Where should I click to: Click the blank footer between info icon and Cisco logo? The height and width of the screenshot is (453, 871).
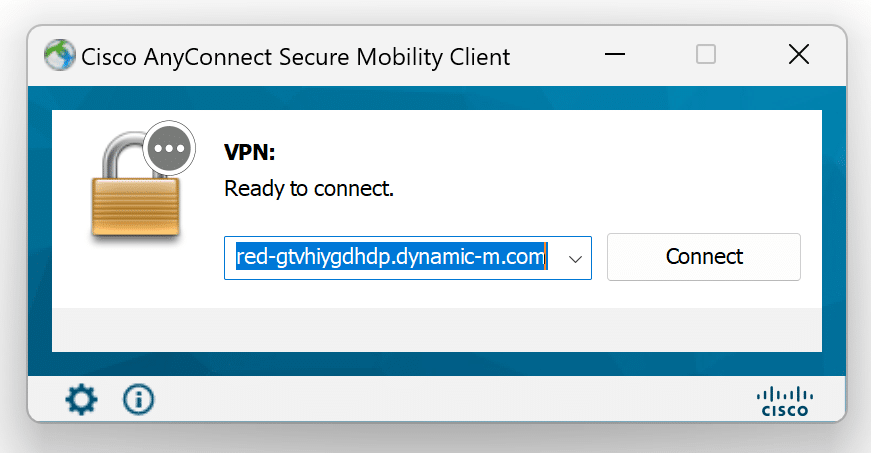tap(450, 400)
